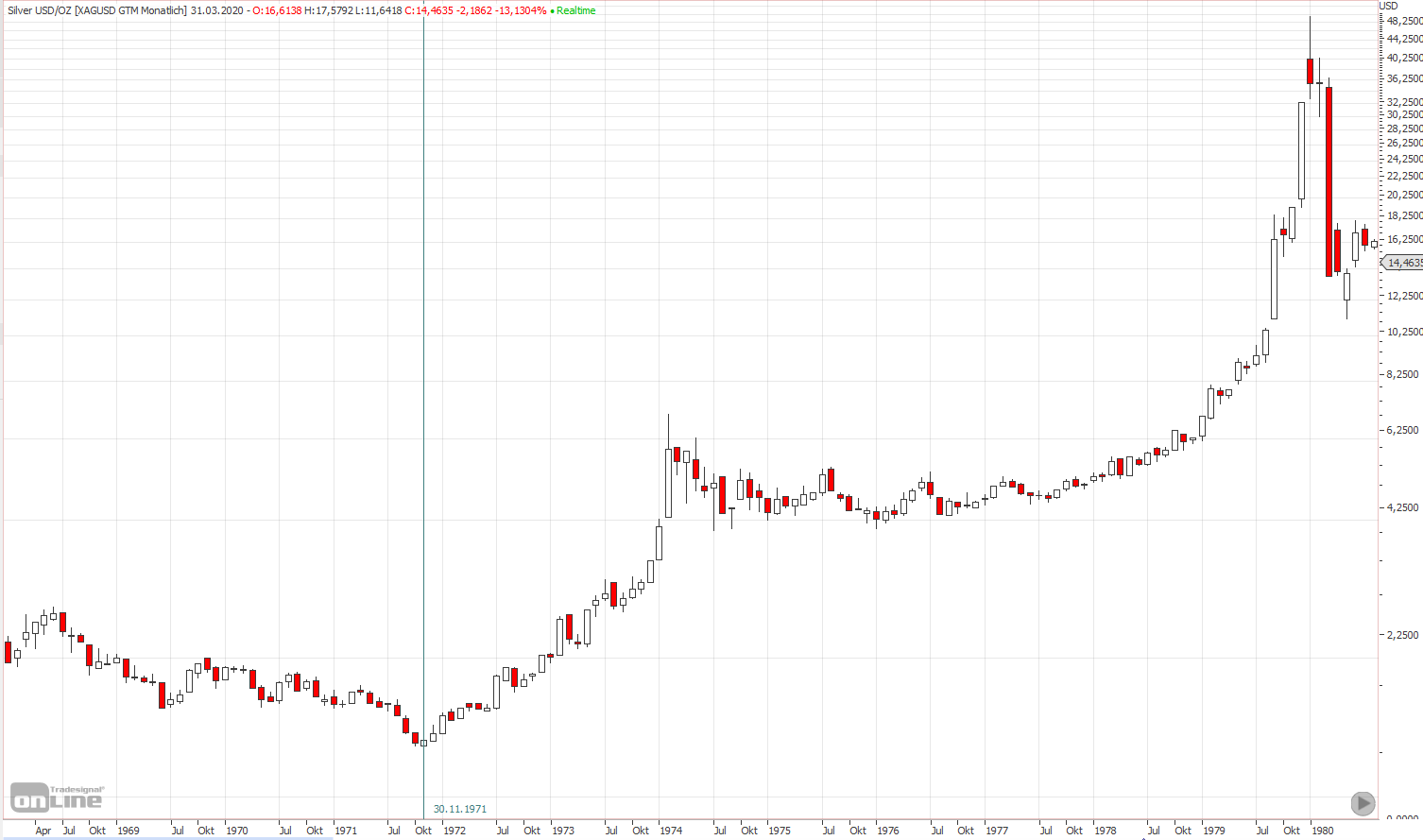Select the low value L:11,6418
1423x840 pixels.
click(378, 10)
